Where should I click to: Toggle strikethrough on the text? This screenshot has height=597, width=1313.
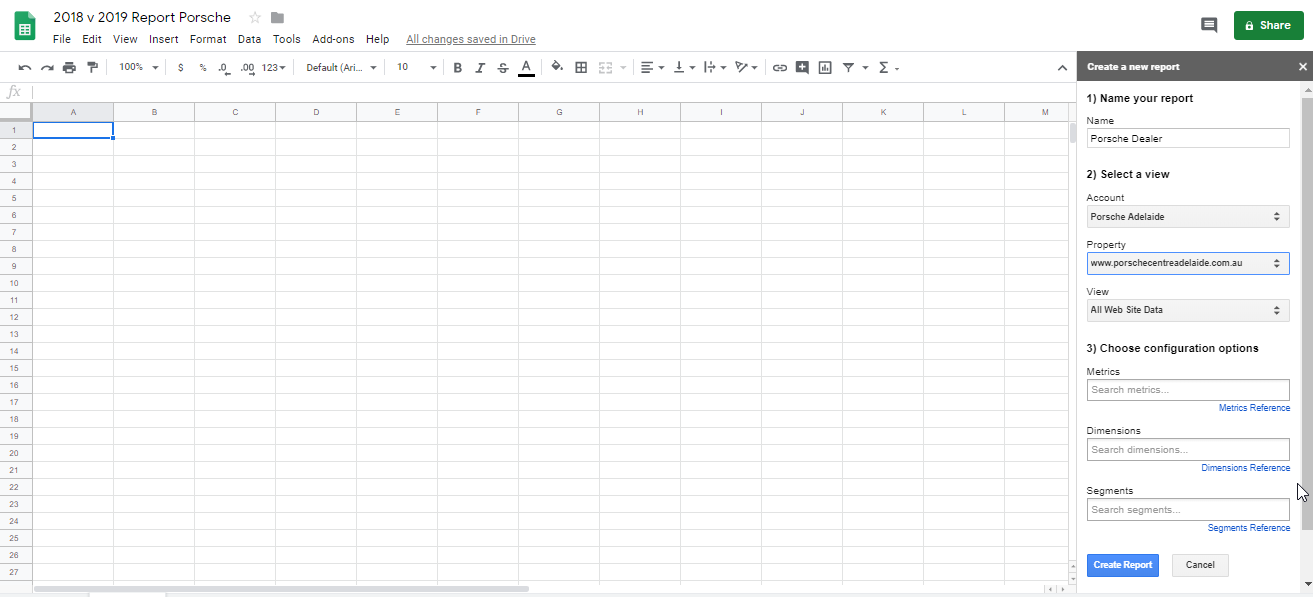pos(503,67)
